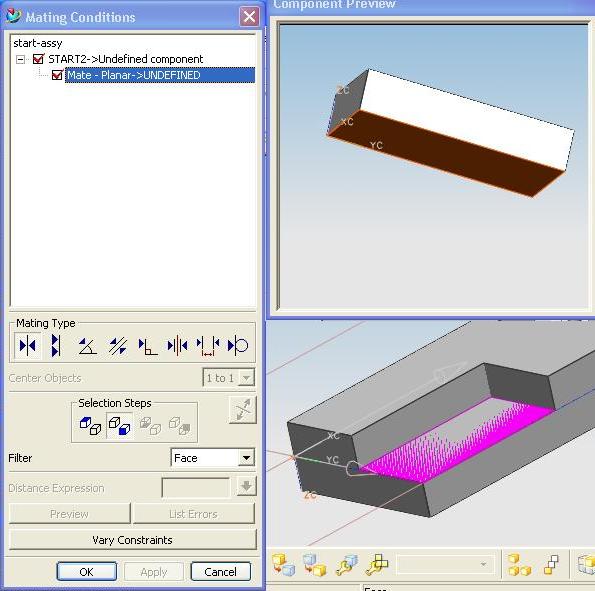The height and width of the screenshot is (591, 595).
Task: Cancel the Mating Conditions dialog
Action: 220,572
